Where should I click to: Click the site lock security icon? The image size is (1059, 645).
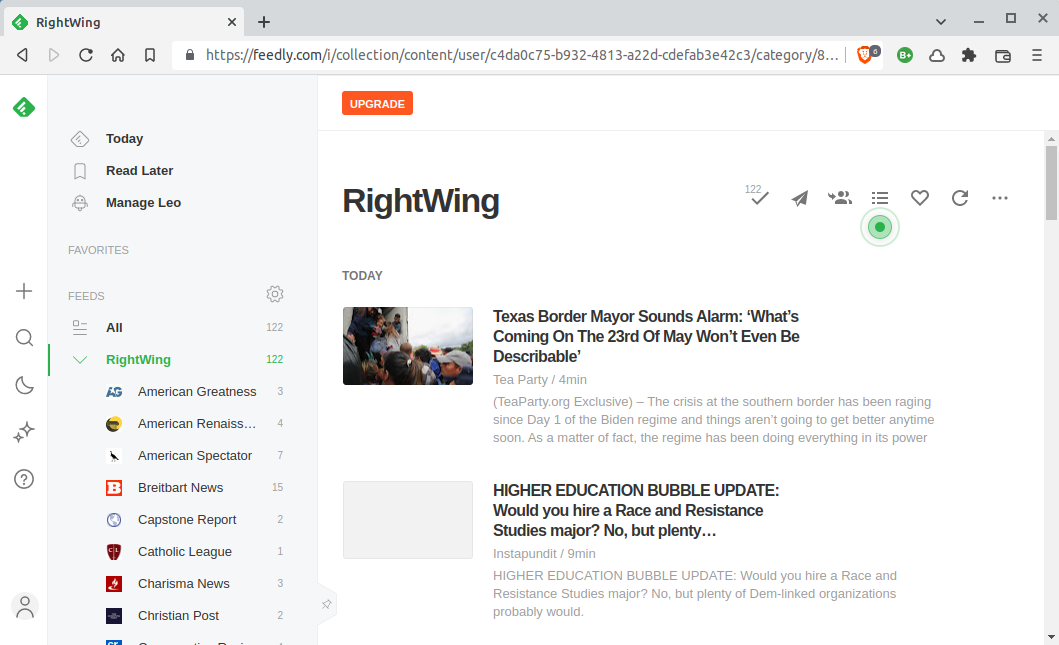point(190,55)
